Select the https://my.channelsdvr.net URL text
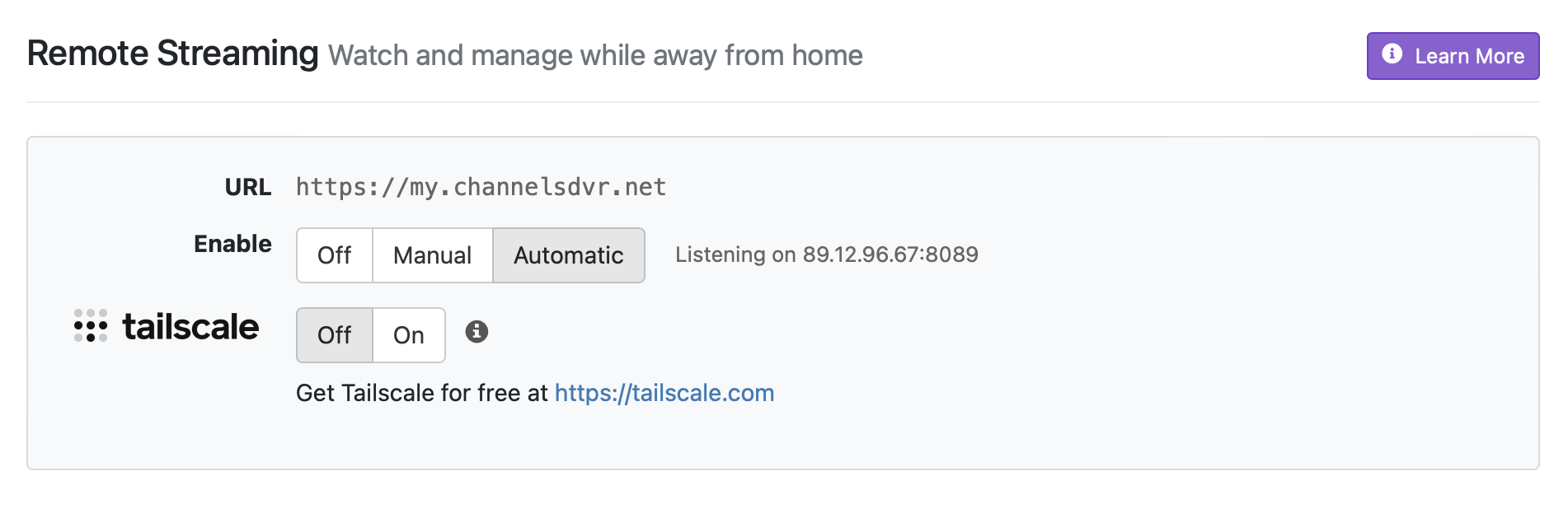Viewport: 1568px width, 509px height. click(x=481, y=186)
